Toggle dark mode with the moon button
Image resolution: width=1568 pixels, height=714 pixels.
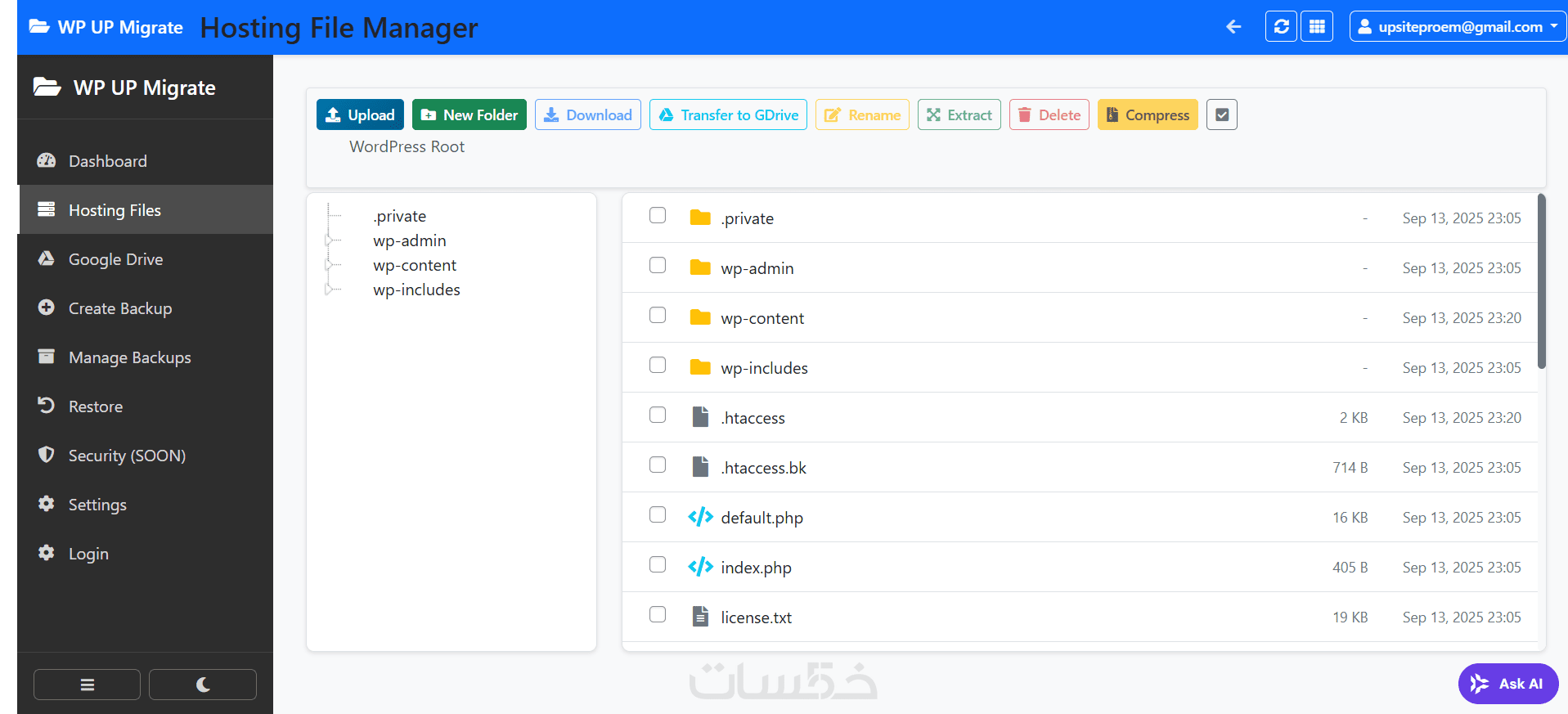pos(203,685)
